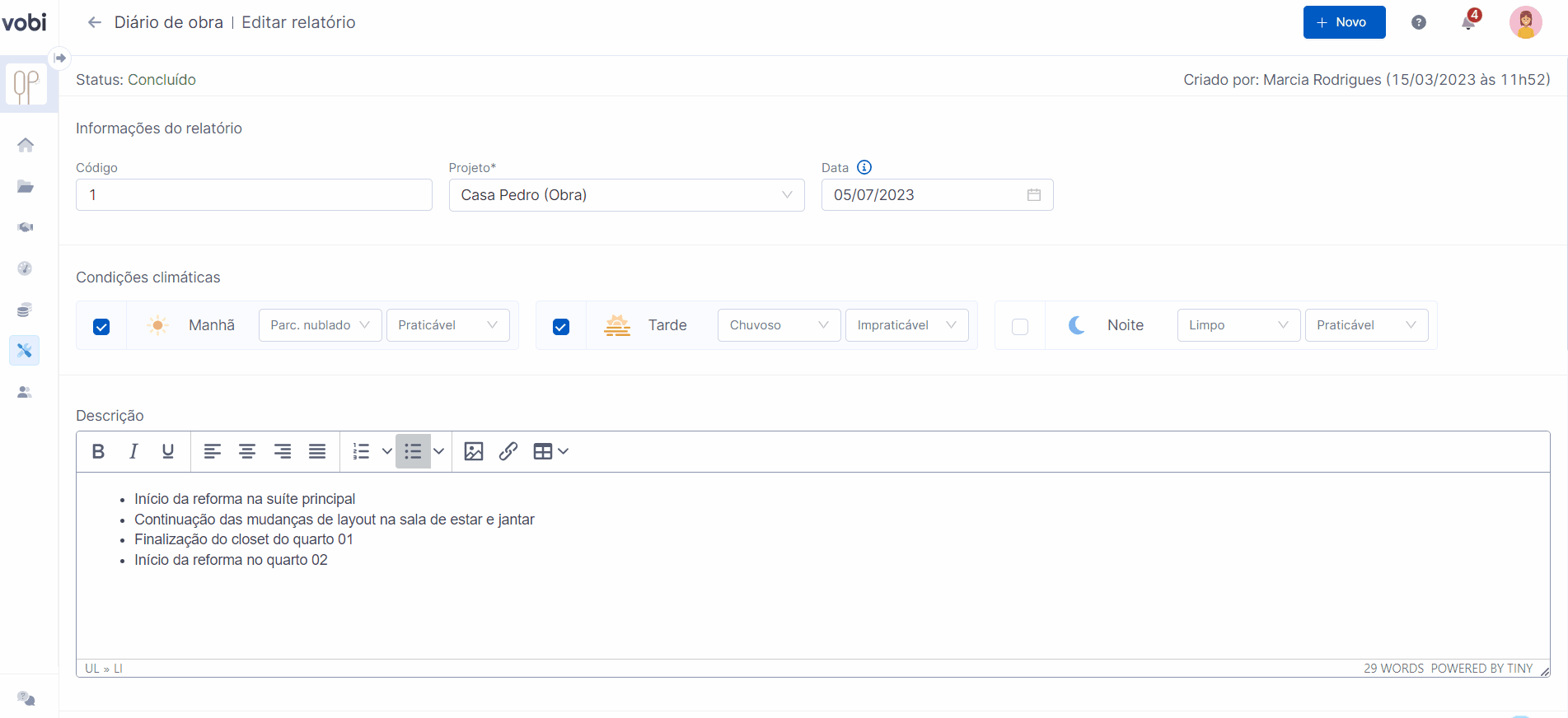Image resolution: width=1568 pixels, height=718 pixels.
Task: Open the home icon in sidebar
Action: (26, 145)
